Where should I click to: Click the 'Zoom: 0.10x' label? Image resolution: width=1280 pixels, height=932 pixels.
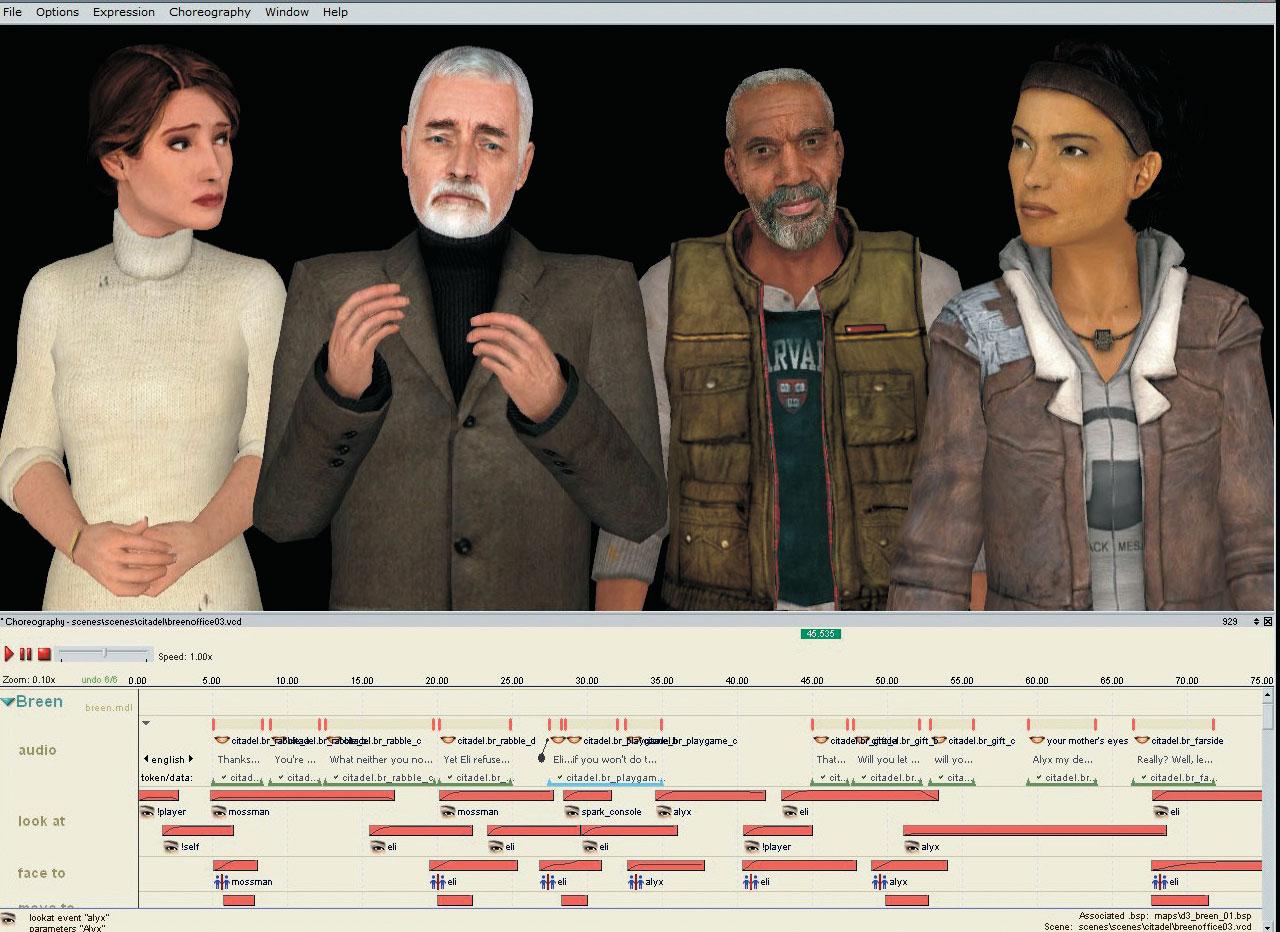(28, 680)
